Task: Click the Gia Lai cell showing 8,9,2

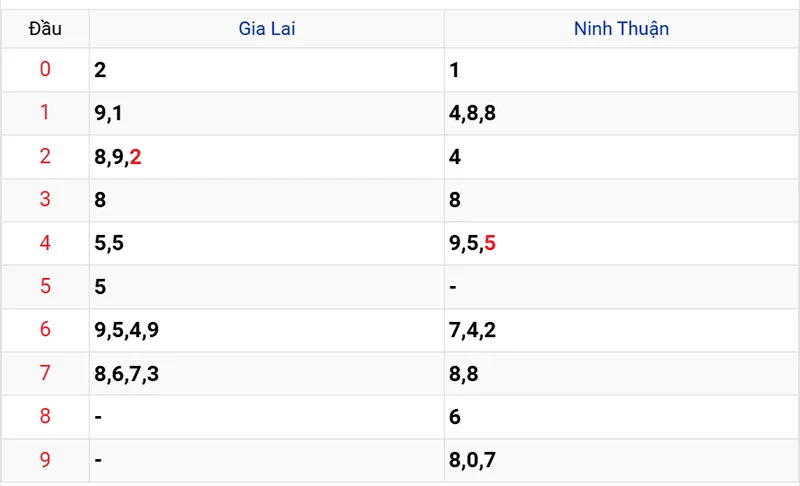Action: pos(267,157)
